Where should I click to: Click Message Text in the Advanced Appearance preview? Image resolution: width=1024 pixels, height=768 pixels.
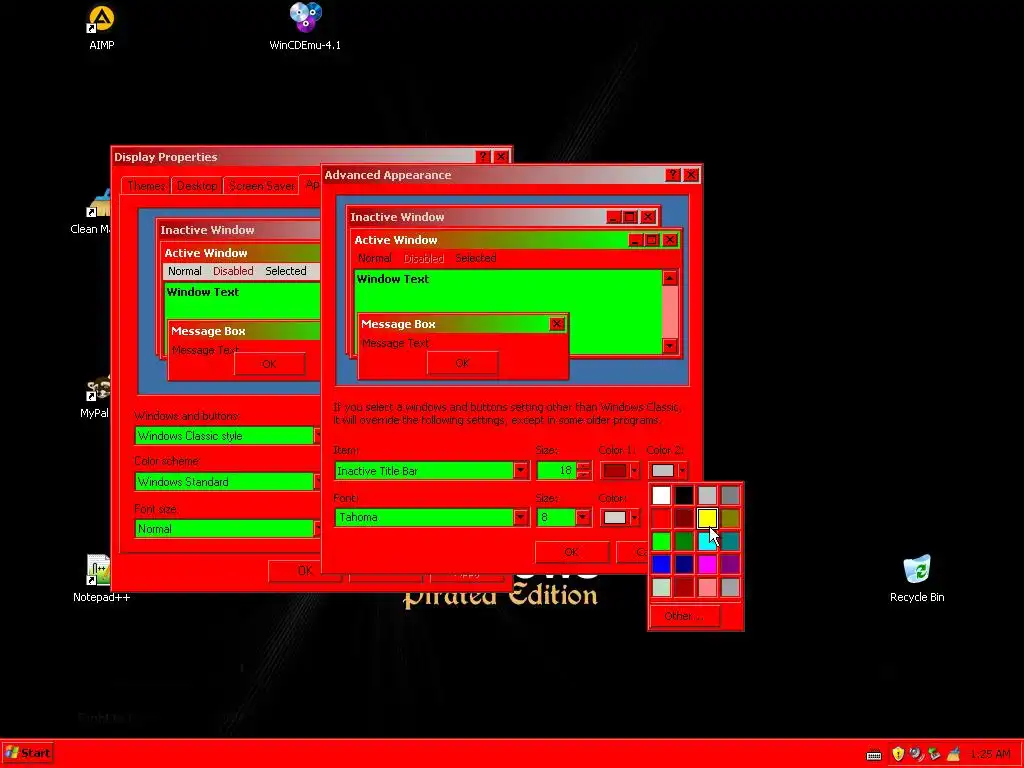click(x=395, y=343)
